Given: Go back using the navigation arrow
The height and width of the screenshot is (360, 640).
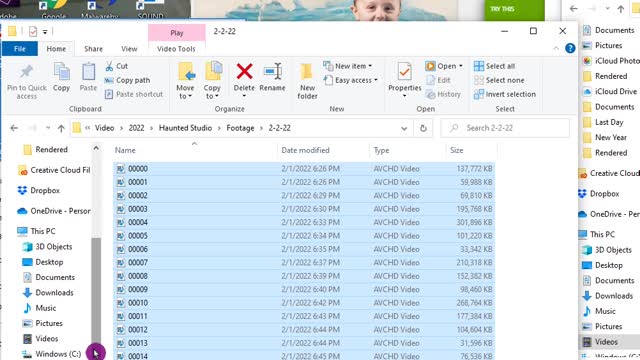Looking at the screenshot, I should point(14,128).
